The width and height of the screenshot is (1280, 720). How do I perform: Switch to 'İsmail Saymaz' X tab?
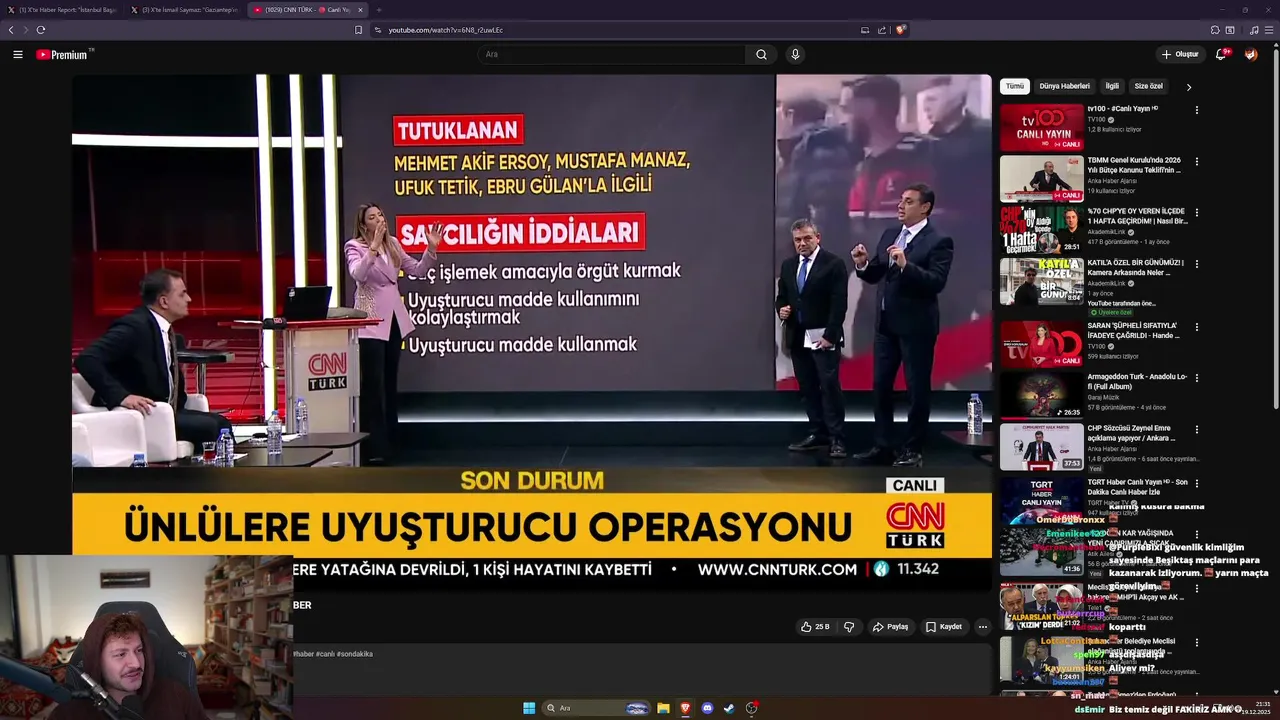[x=185, y=10]
